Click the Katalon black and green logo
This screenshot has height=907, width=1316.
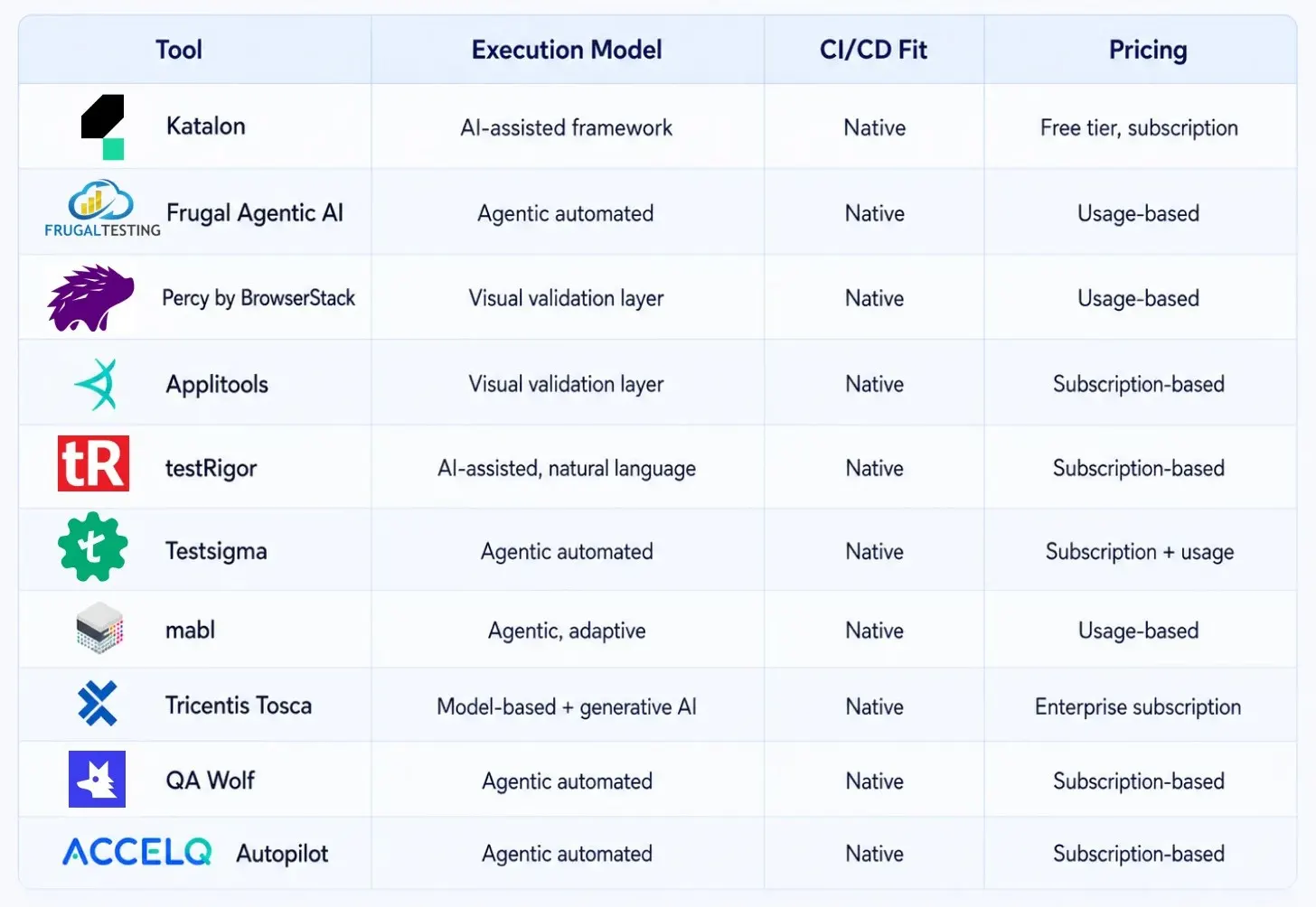tap(102, 126)
